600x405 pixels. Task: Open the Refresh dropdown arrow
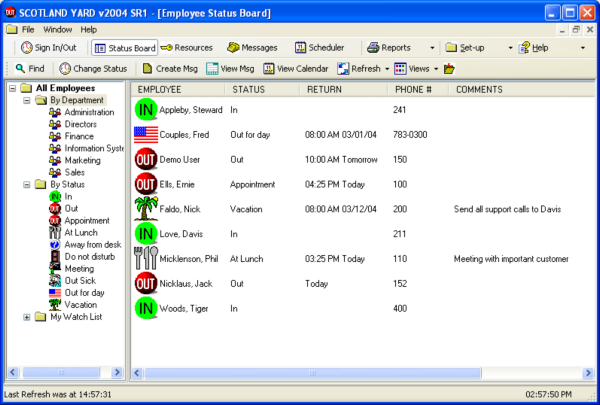pos(387,69)
